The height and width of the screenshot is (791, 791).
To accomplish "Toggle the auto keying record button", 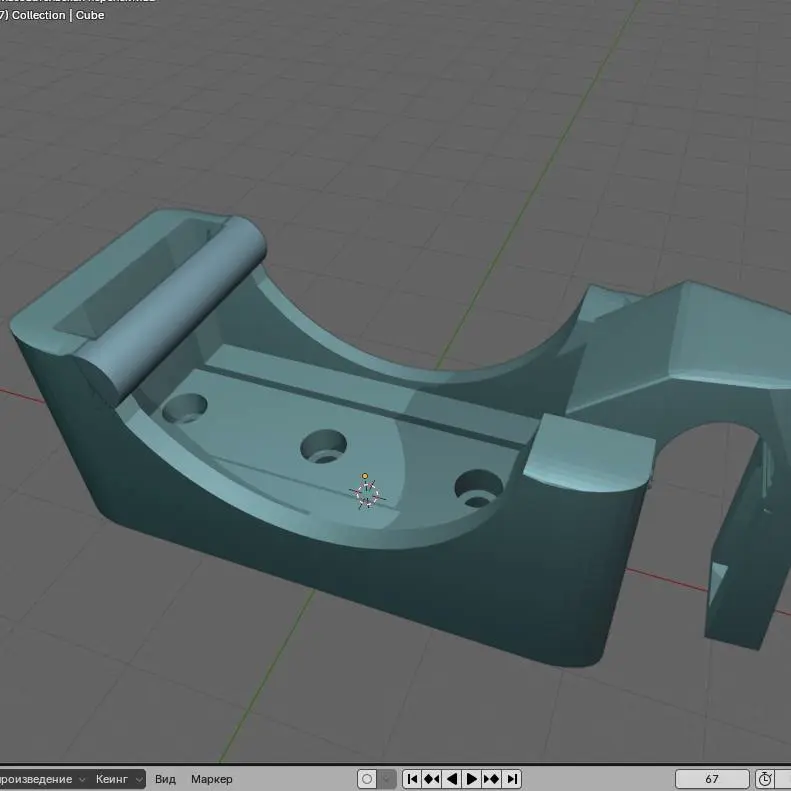I will (367, 779).
